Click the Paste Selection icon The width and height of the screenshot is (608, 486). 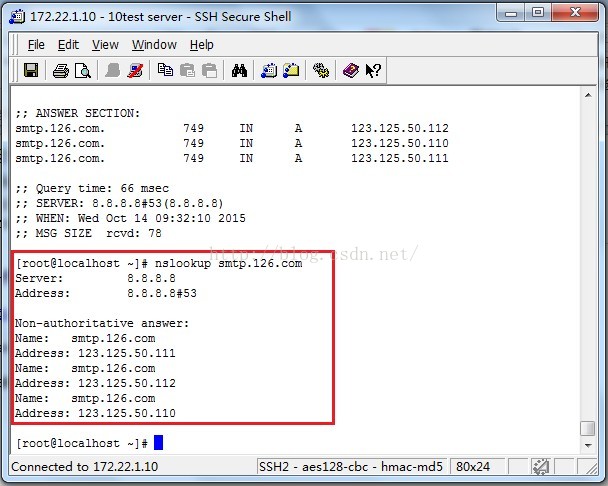pos(209,70)
